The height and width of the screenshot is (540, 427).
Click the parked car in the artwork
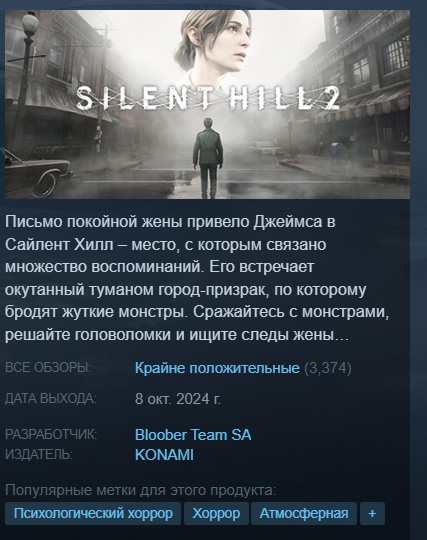(x=36, y=172)
